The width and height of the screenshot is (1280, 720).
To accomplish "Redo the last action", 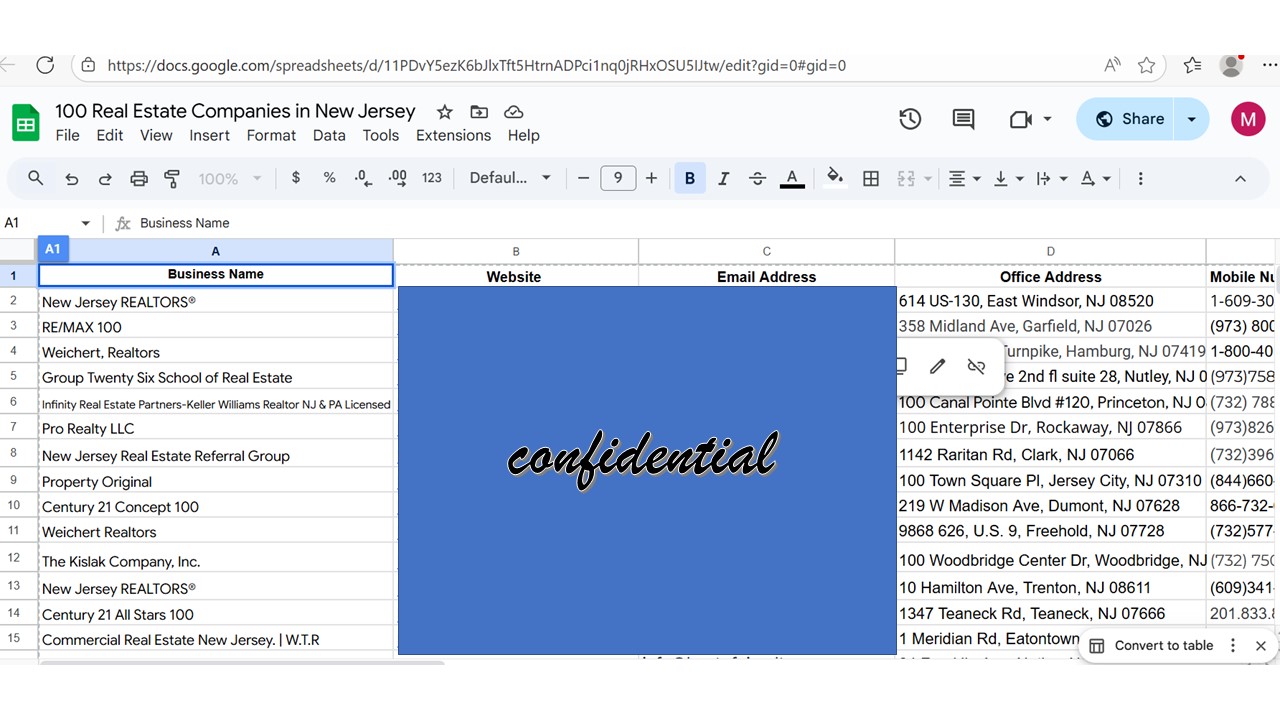I will (x=105, y=179).
